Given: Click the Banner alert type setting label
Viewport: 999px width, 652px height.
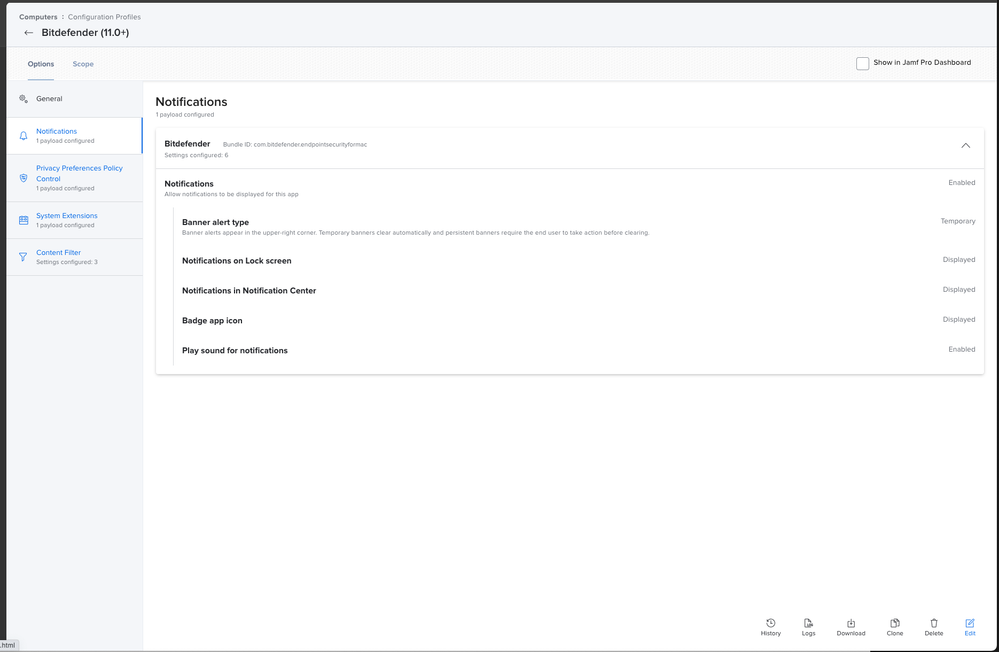Looking at the screenshot, I should point(215,222).
